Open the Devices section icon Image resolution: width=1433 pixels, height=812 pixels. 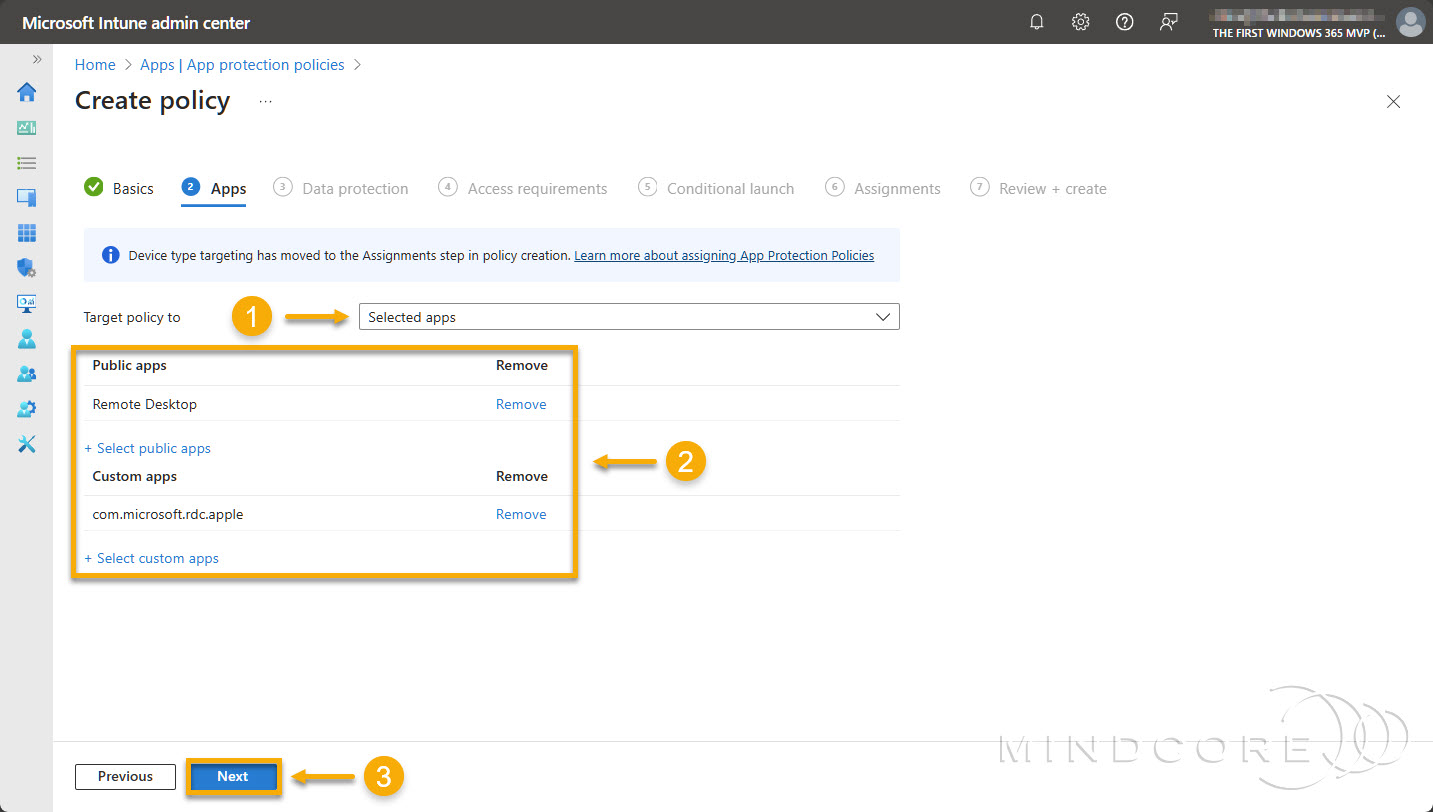(26, 197)
